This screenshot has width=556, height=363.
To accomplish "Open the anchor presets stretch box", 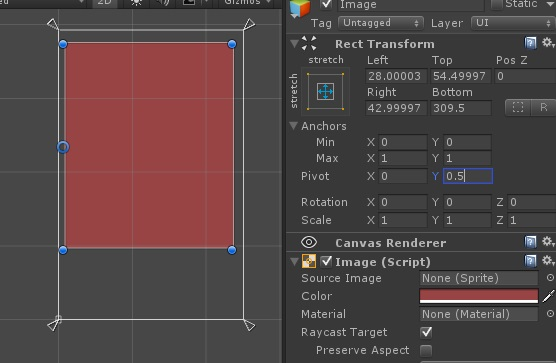I will (x=326, y=91).
